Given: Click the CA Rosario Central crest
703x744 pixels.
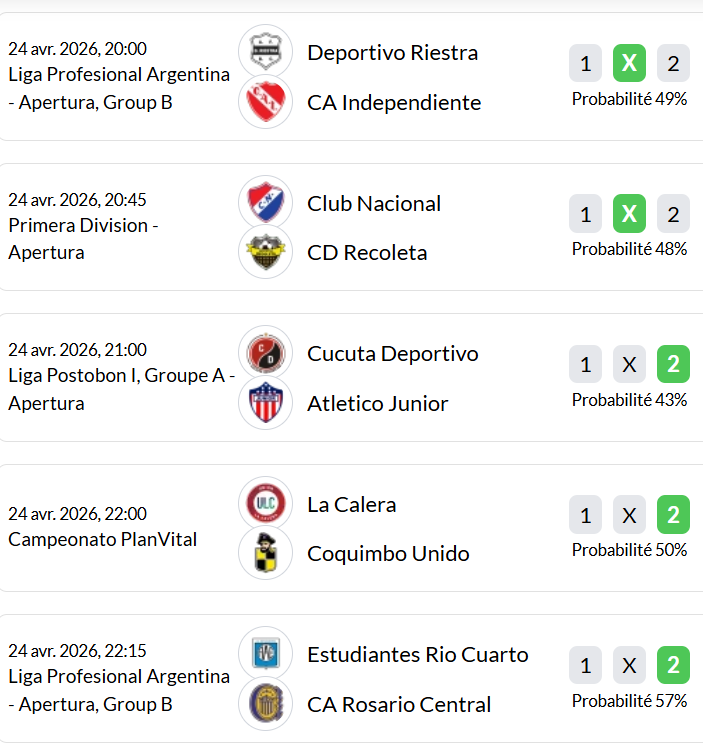Looking at the screenshot, I should (x=265, y=704).
